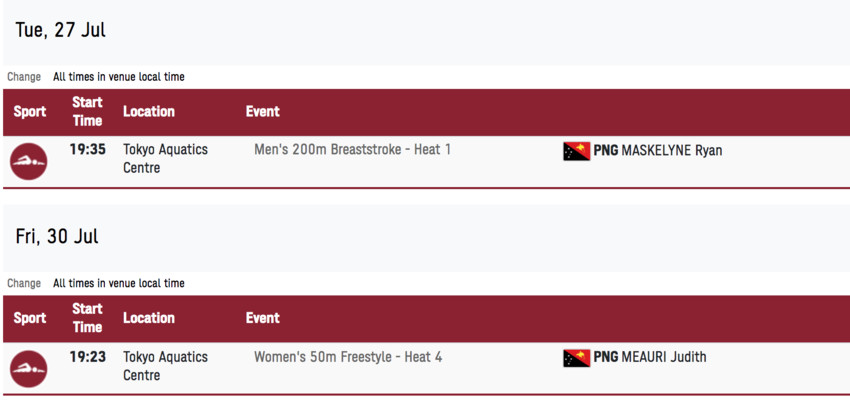Select athlete MASKELYNE Ryan
850x414 pixels.
point(672,151)
